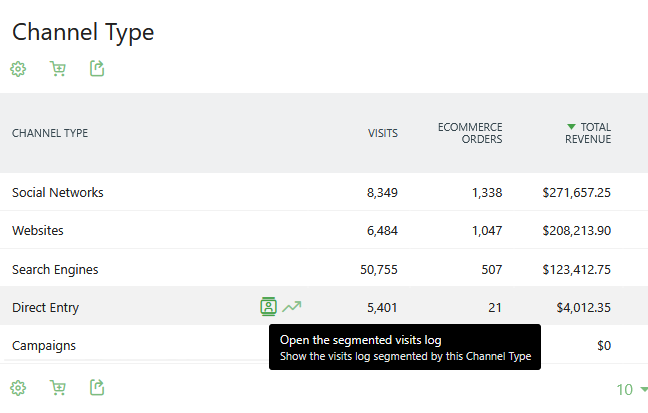Click the bottom export icon
The height and width of the screenshot is (413, 648).
[97, 387]
